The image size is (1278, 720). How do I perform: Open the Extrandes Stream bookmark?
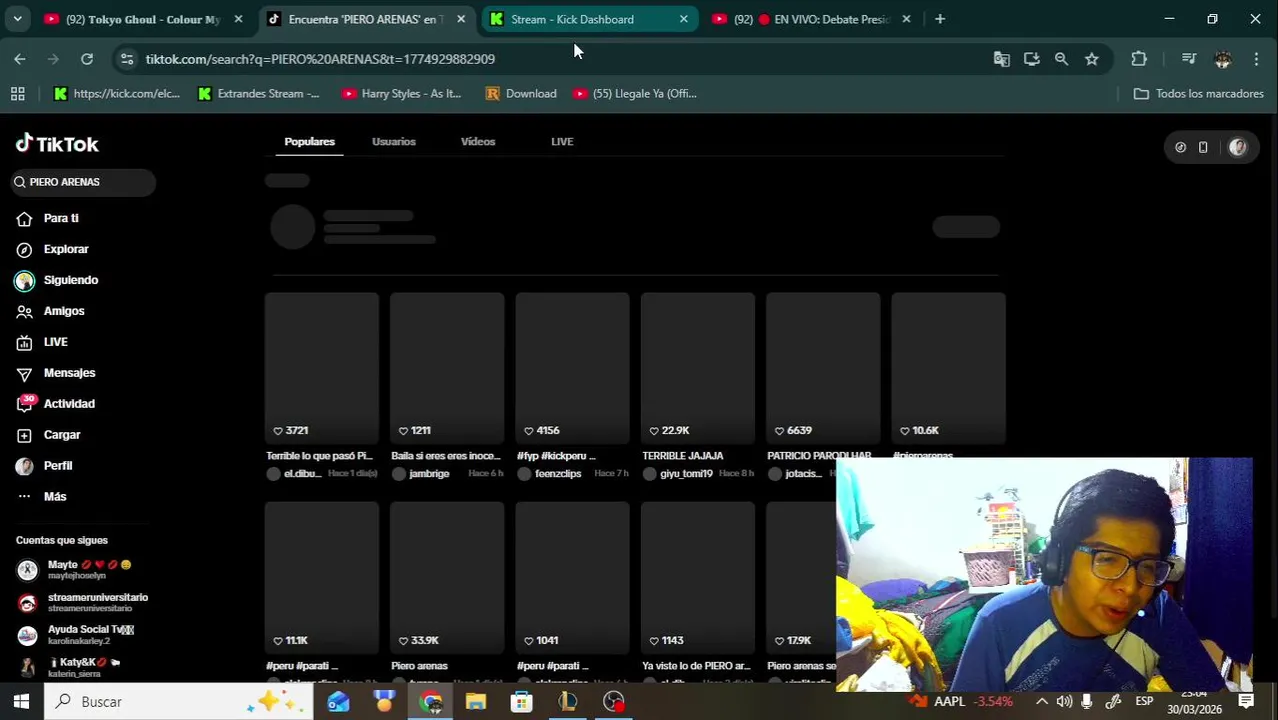click(x=258, y=93)
